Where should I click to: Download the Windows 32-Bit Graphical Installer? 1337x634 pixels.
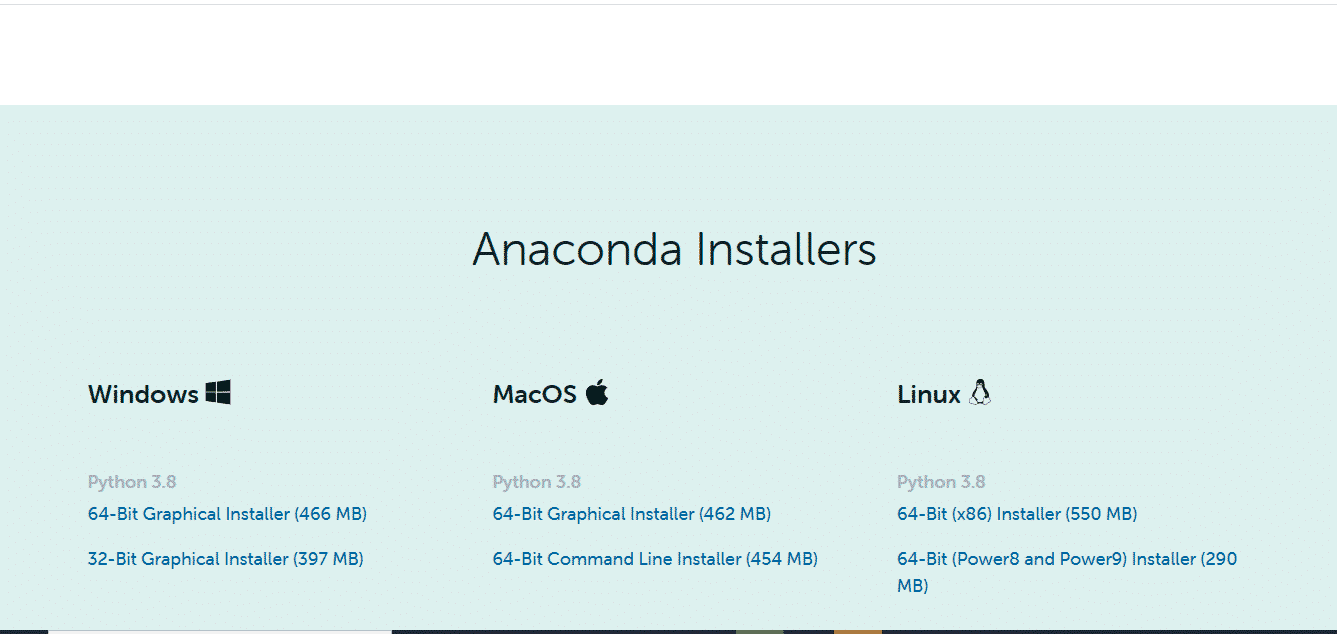(x=226, y=558)
